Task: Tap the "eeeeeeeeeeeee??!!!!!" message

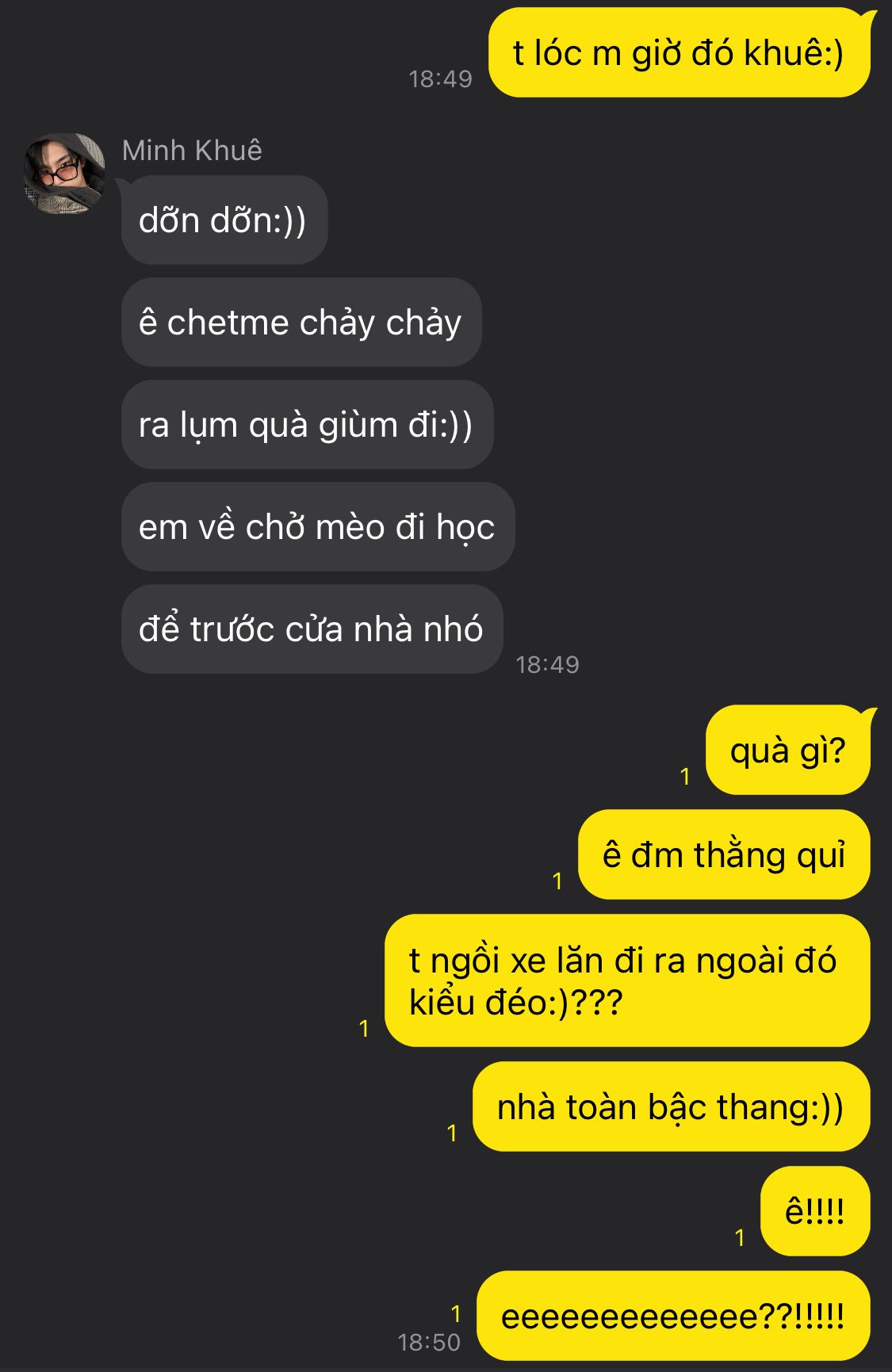Action: 673,1316
